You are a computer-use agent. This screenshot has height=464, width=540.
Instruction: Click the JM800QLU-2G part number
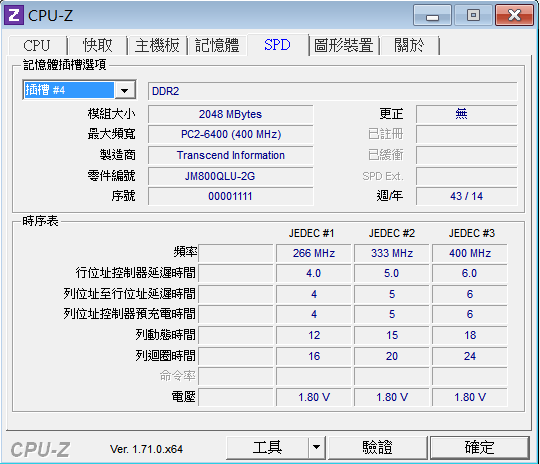coord(230,176)
